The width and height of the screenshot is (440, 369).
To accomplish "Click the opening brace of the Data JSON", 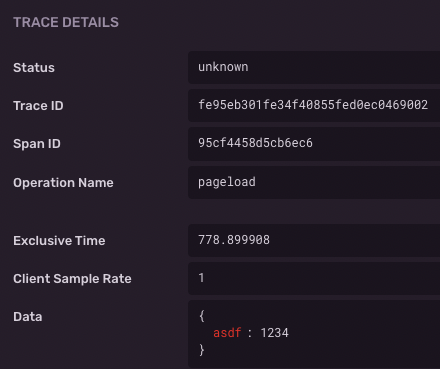I will (x=202, y=316).
